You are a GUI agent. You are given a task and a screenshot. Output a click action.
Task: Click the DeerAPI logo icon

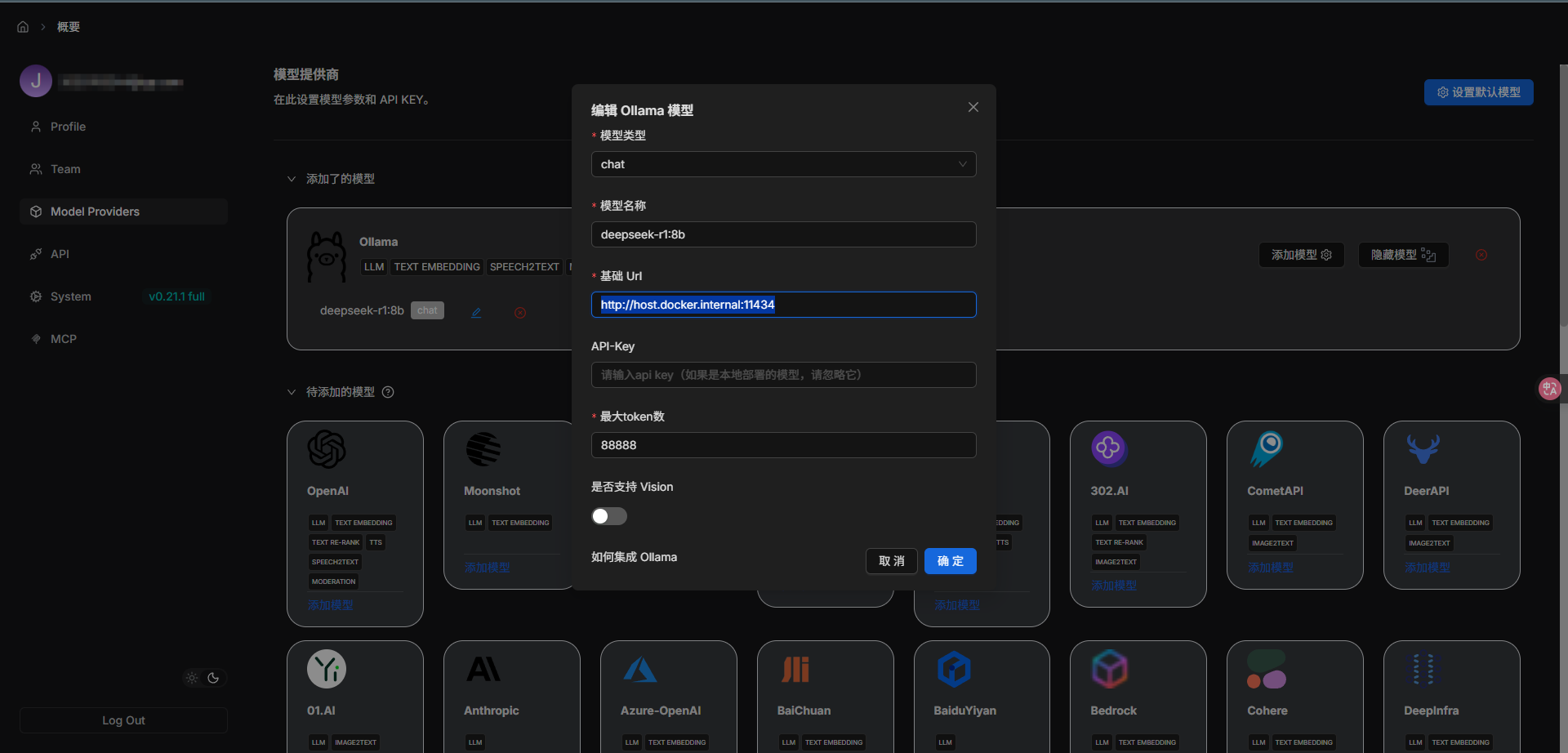1423,448
